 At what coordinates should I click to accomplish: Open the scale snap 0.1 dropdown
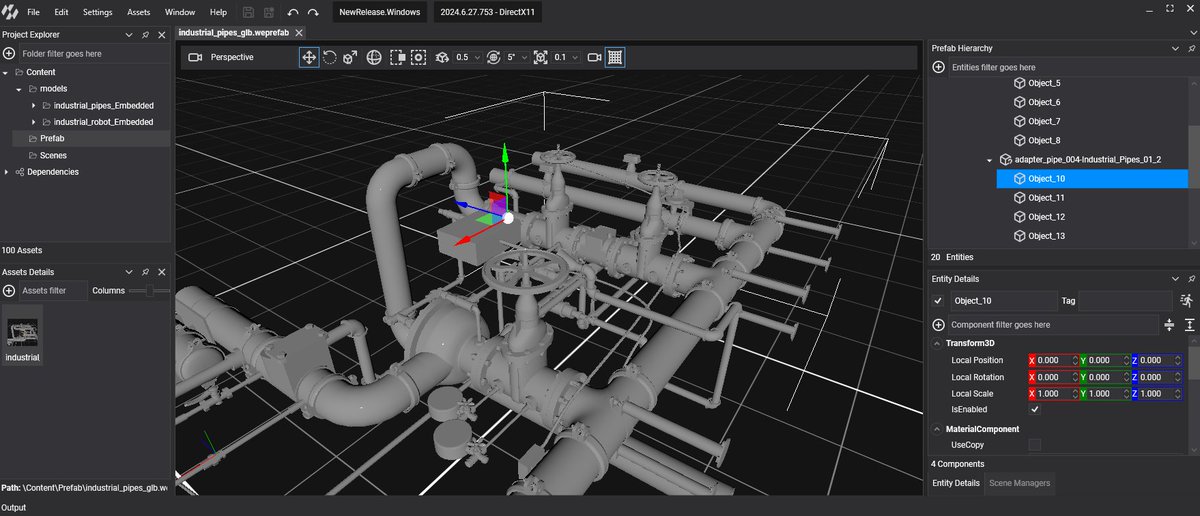coord(573,57)
